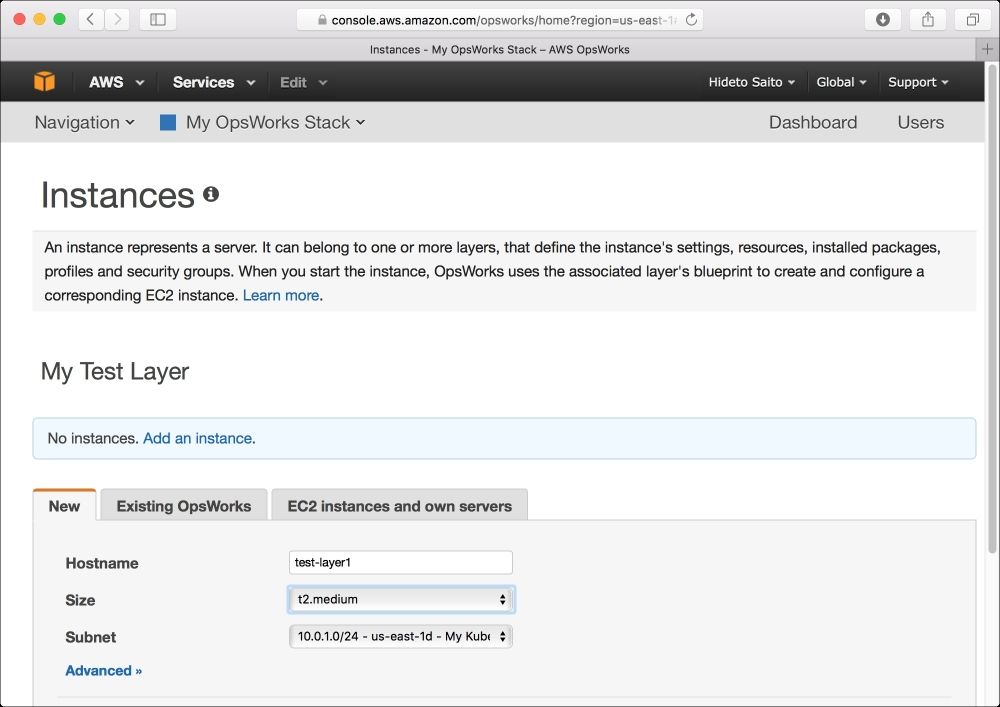Close the Safari window with red button
Image resolution: width=1000 pixels, height=707 pixels.
tap(19, 19)
